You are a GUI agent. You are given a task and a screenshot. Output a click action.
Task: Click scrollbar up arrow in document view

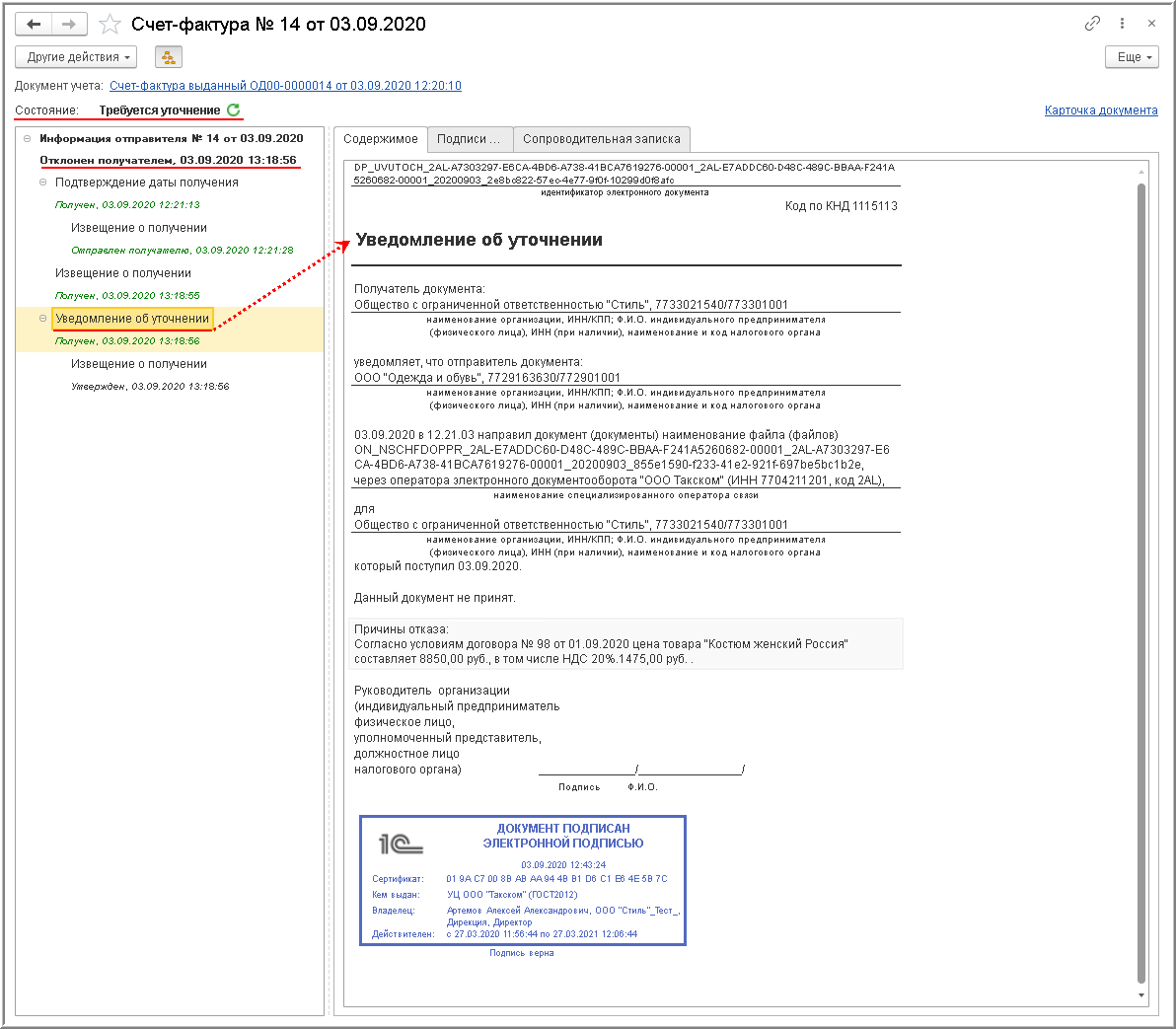[1141, 172]
